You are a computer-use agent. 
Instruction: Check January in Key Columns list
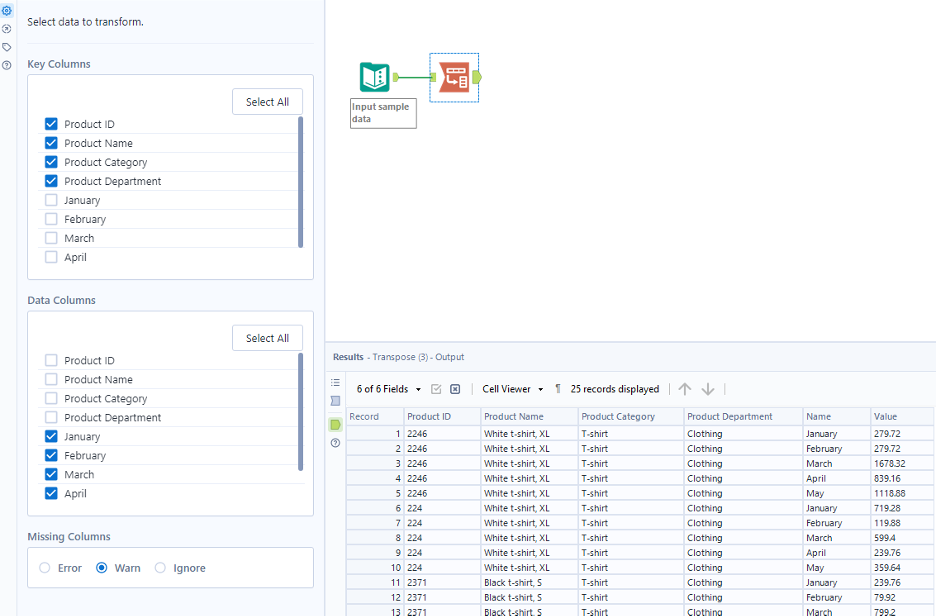pos(51,200)
